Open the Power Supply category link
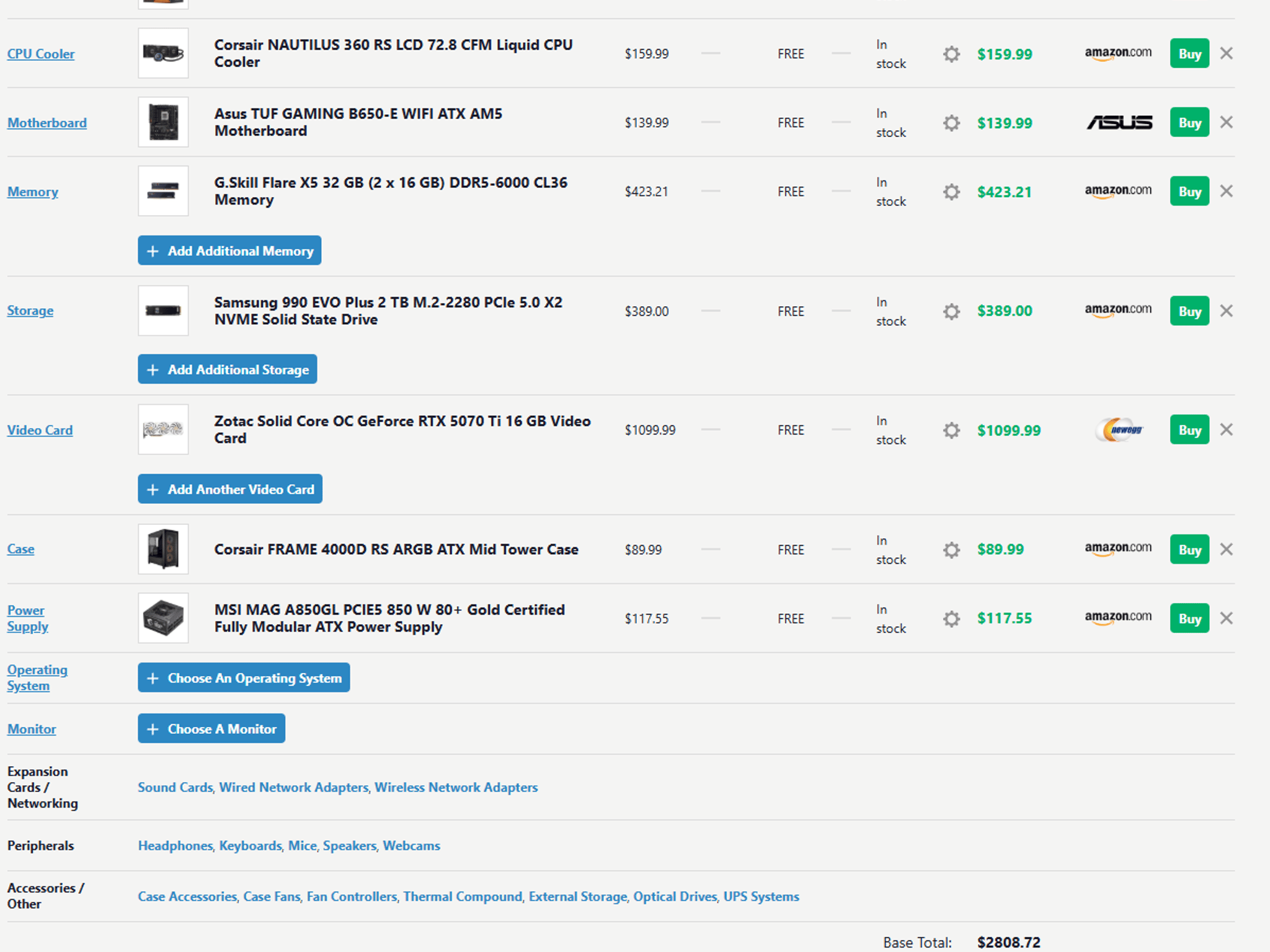 click(x=28, y=618)
